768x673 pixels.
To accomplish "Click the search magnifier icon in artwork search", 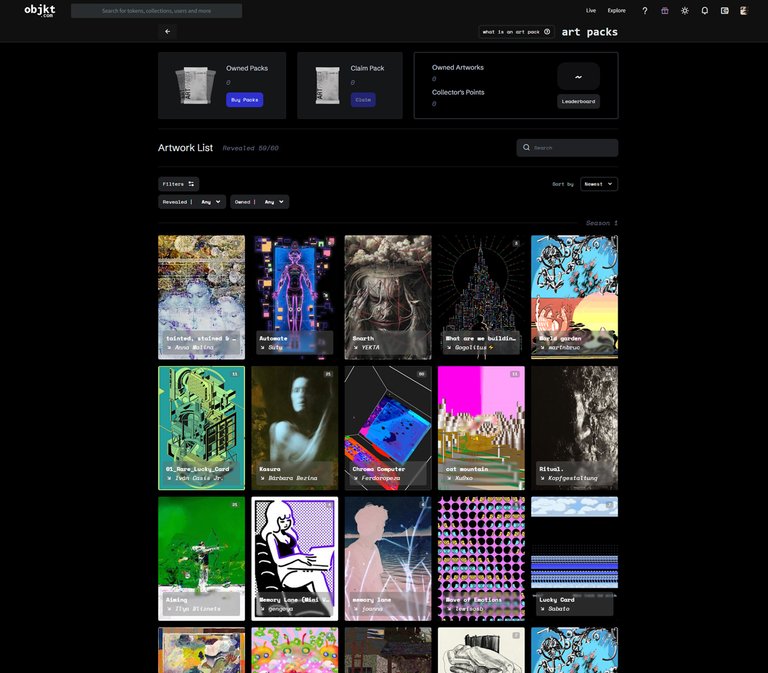I will click(526, 147).
